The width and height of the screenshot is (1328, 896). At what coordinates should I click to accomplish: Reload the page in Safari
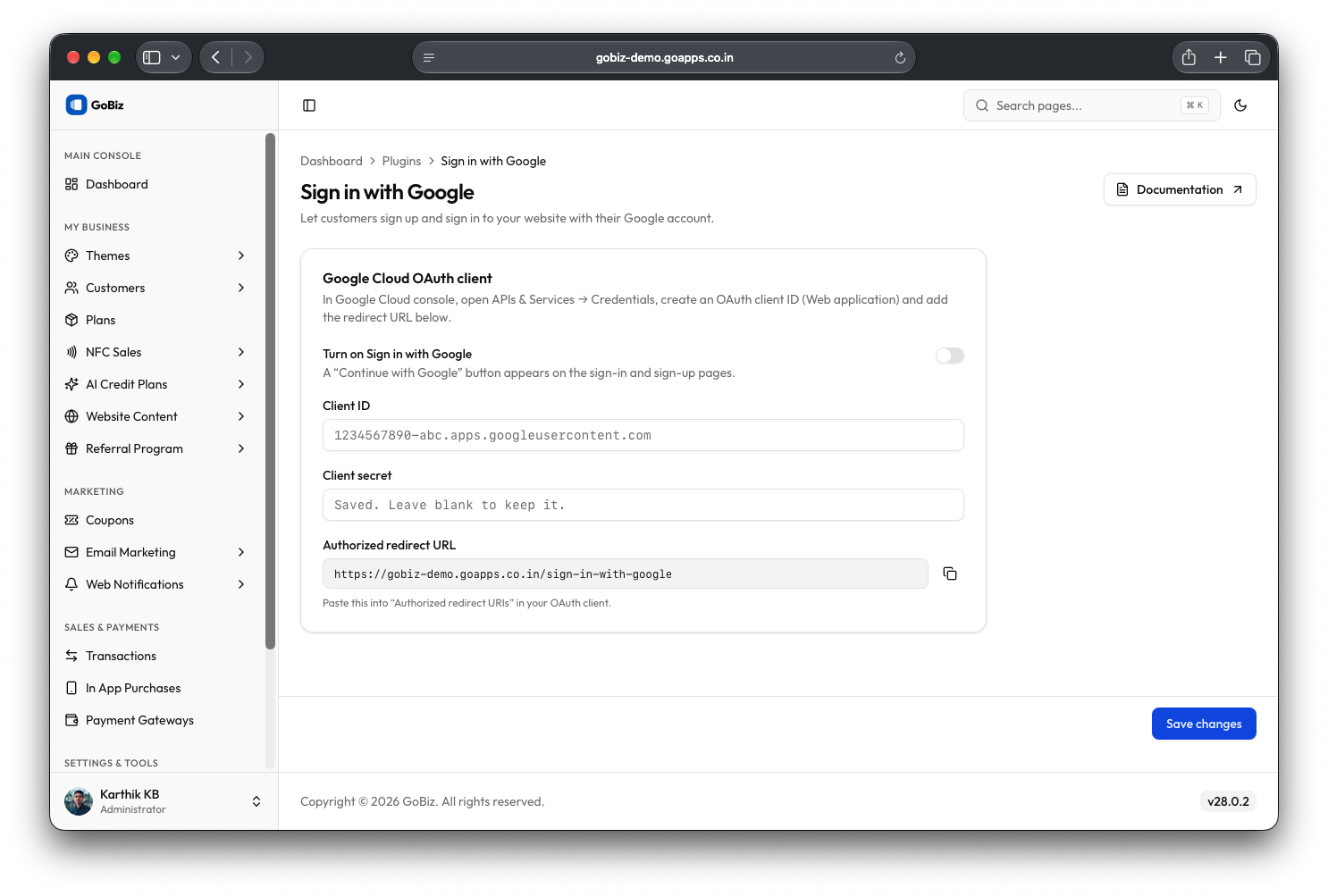pyautogui.click(x=900, y=57)
